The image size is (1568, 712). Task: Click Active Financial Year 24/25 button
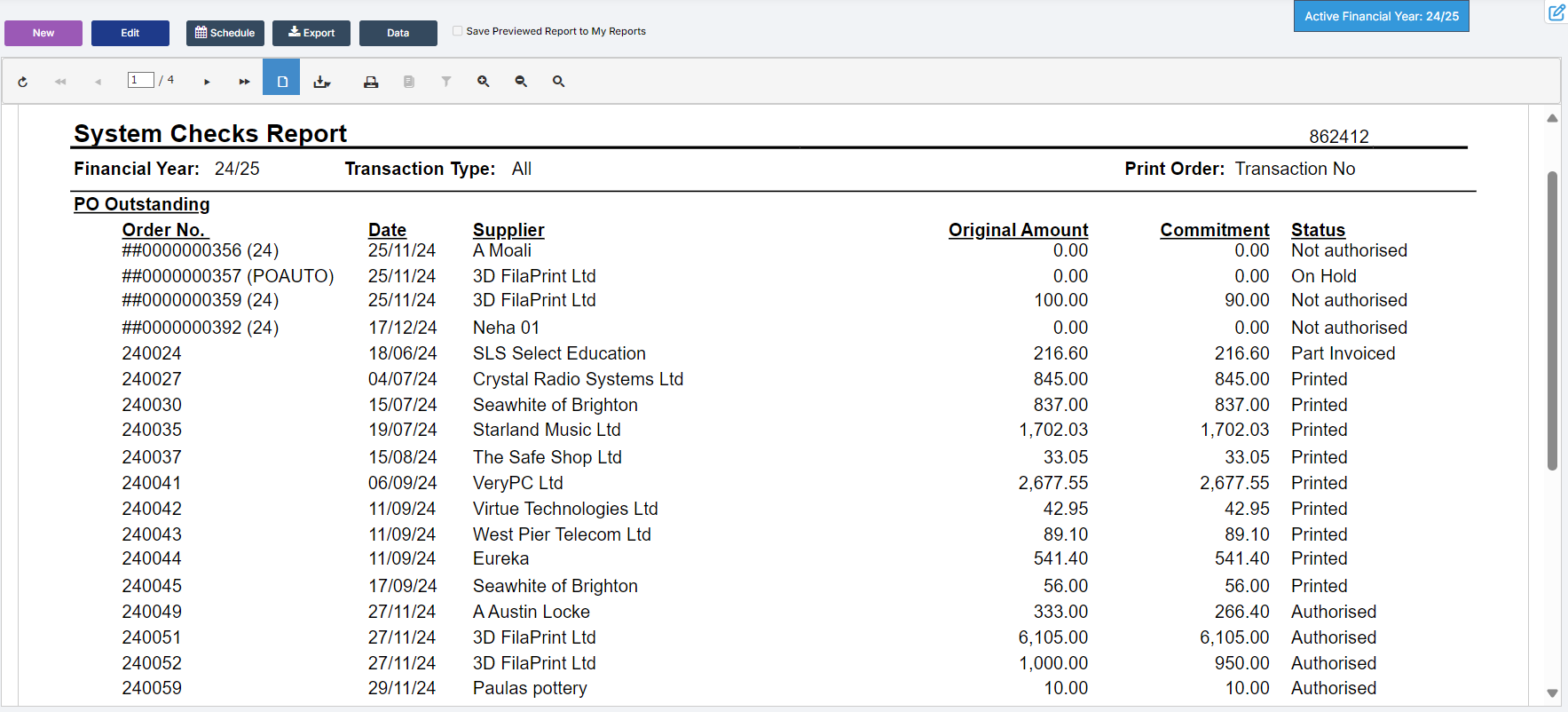1382,16
